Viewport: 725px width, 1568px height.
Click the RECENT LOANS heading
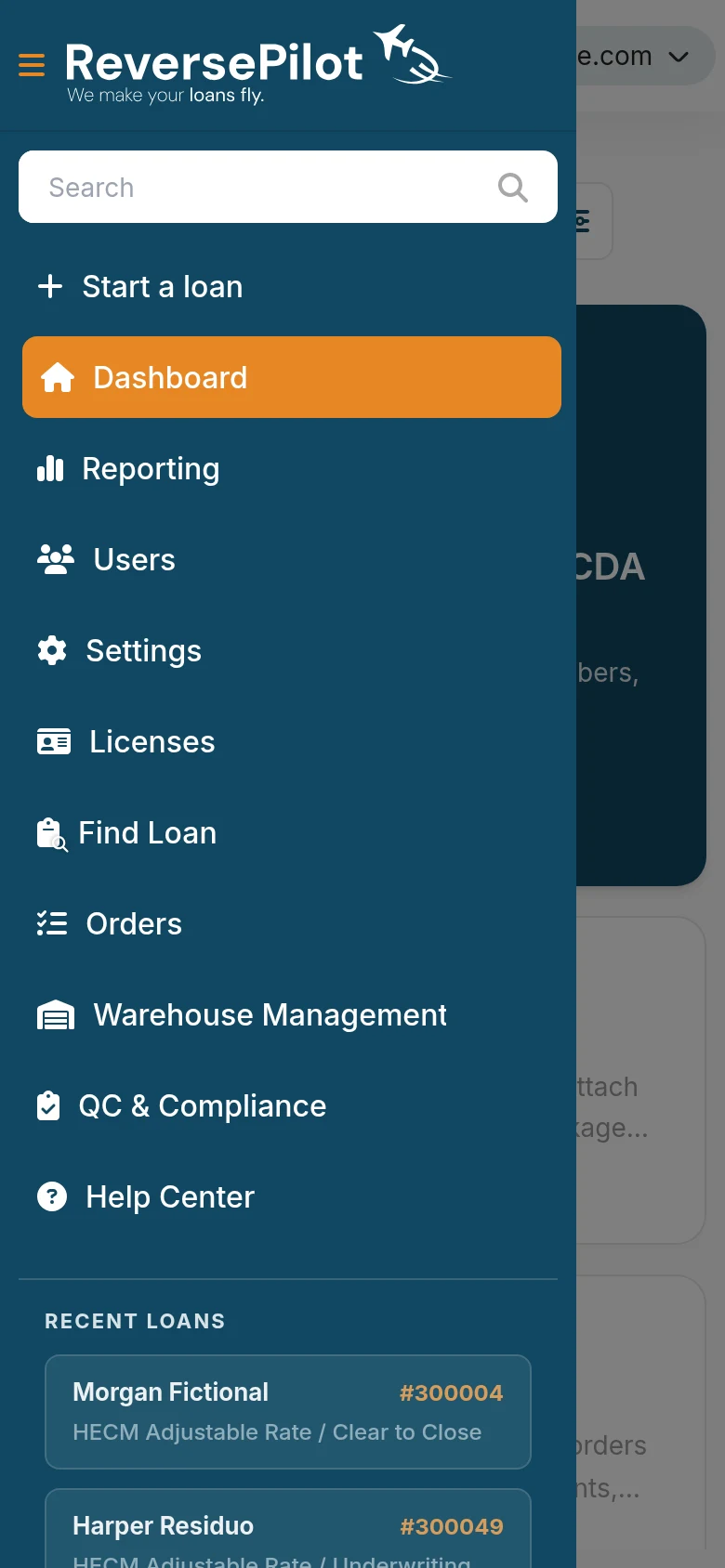[x=135, y=1321]
